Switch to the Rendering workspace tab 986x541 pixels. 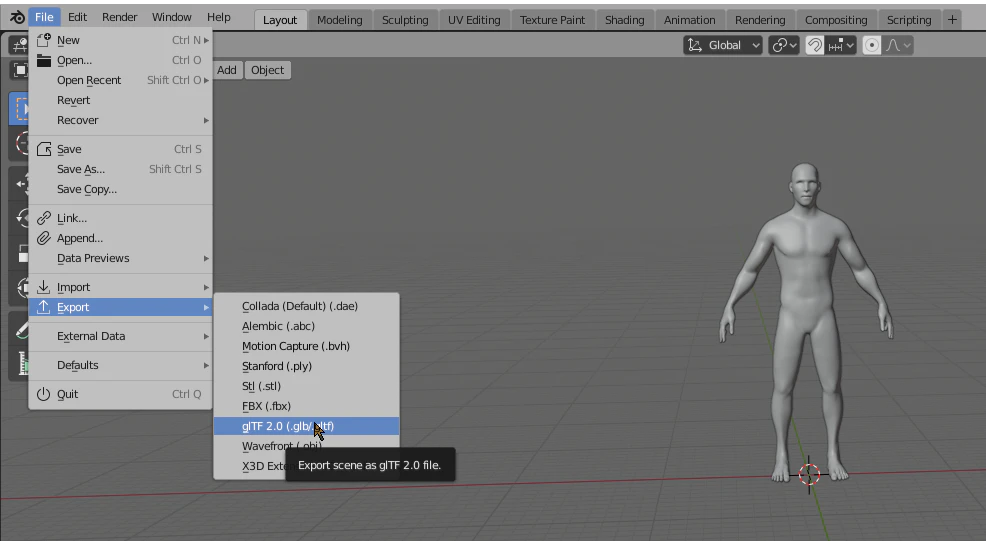(x=760, y=20)
